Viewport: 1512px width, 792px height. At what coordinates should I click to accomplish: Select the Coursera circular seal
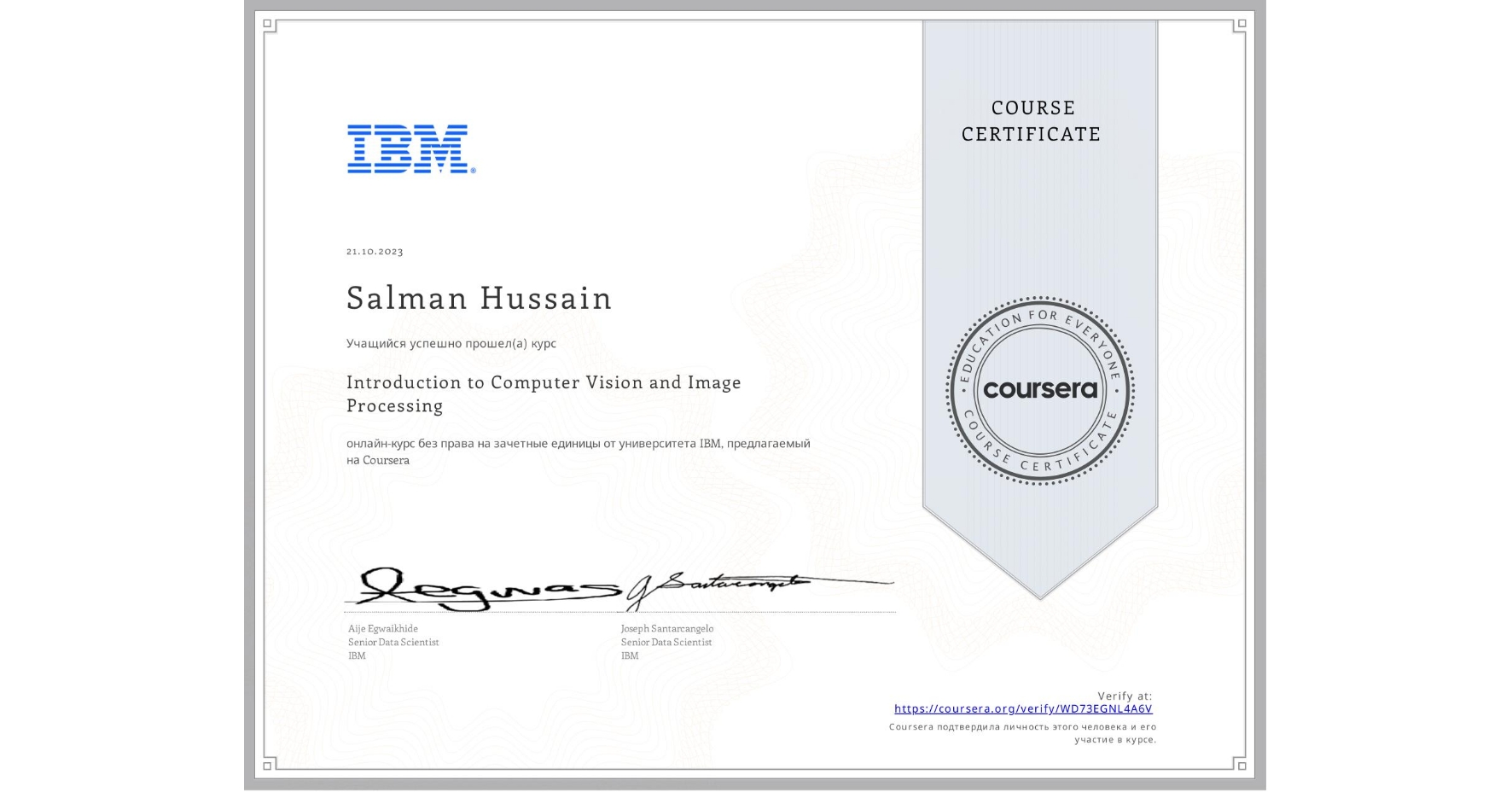[1040, 392]
